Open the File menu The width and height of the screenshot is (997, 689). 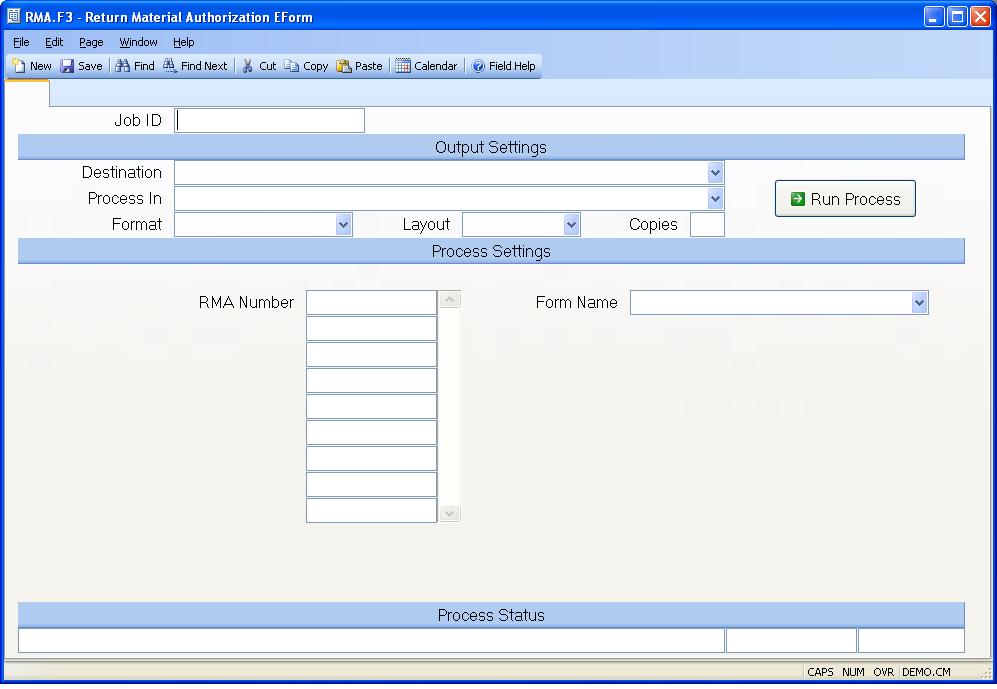tap(21, 42)
